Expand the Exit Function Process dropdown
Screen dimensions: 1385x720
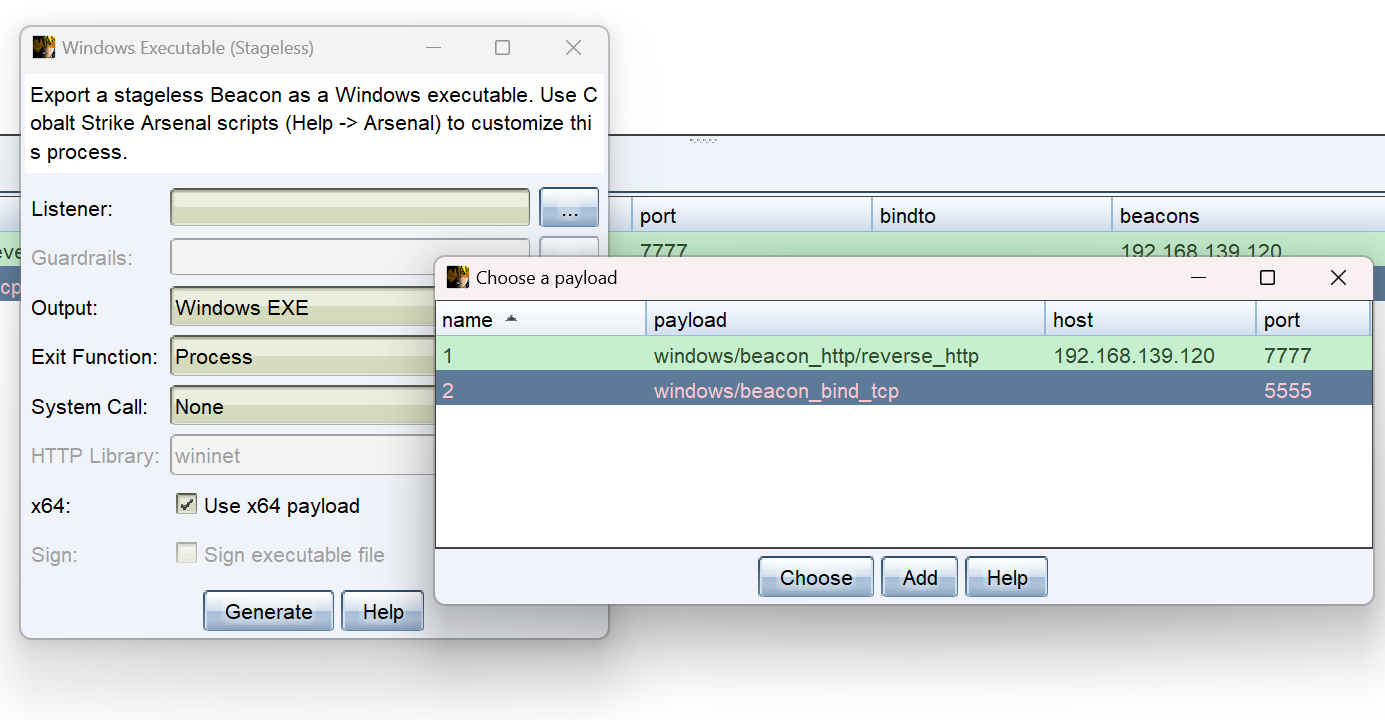pyautogui.click(x=302, y=357)
